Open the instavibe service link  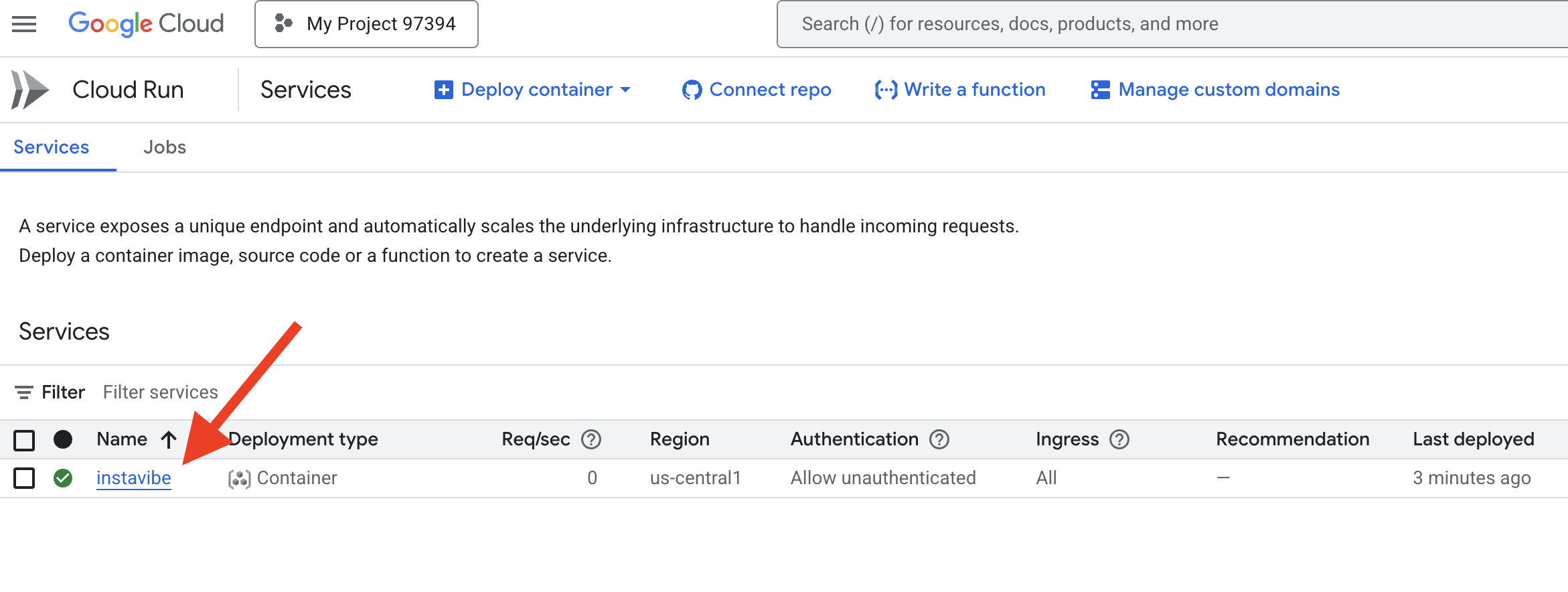134,478
